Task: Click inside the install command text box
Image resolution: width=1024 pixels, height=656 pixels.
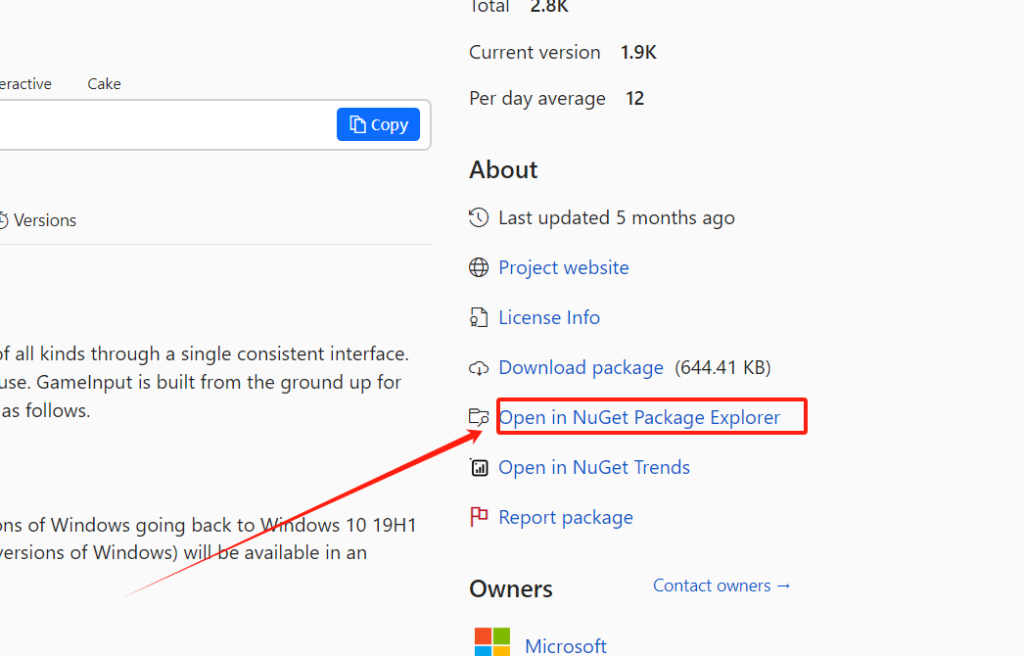Action: [167, 125]
